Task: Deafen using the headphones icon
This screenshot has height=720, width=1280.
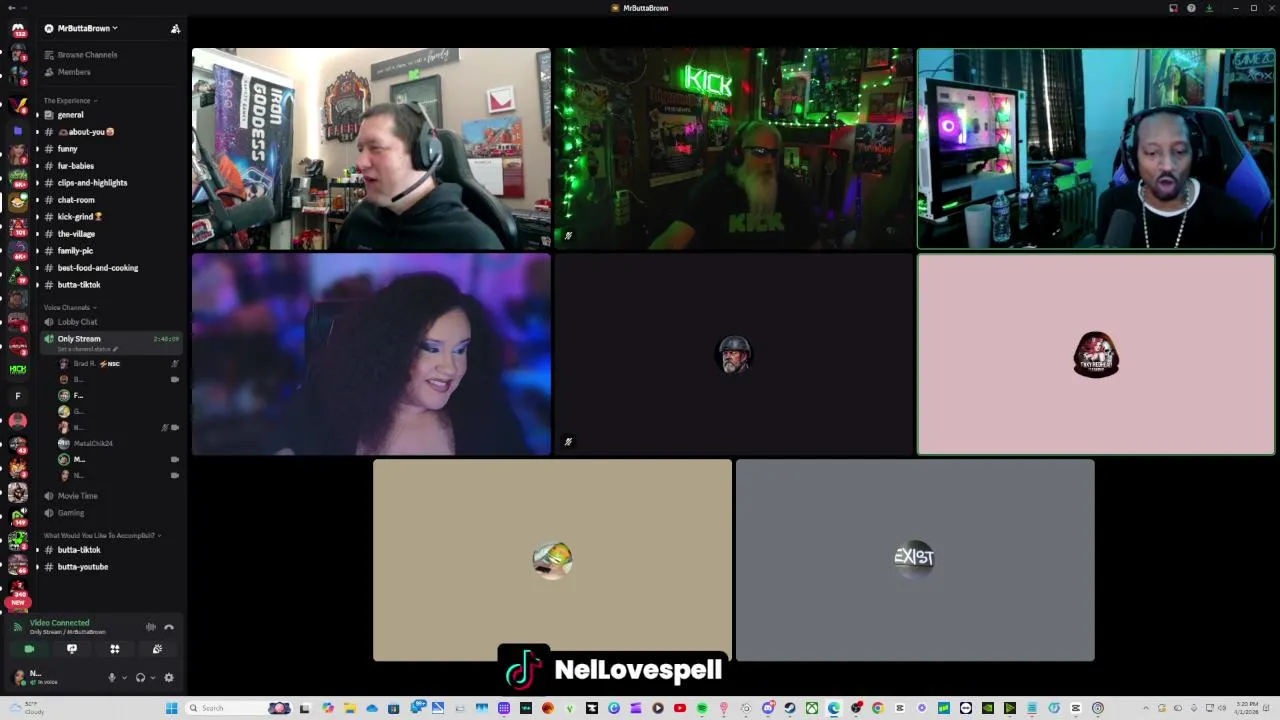Action: [x=140, y=677]
